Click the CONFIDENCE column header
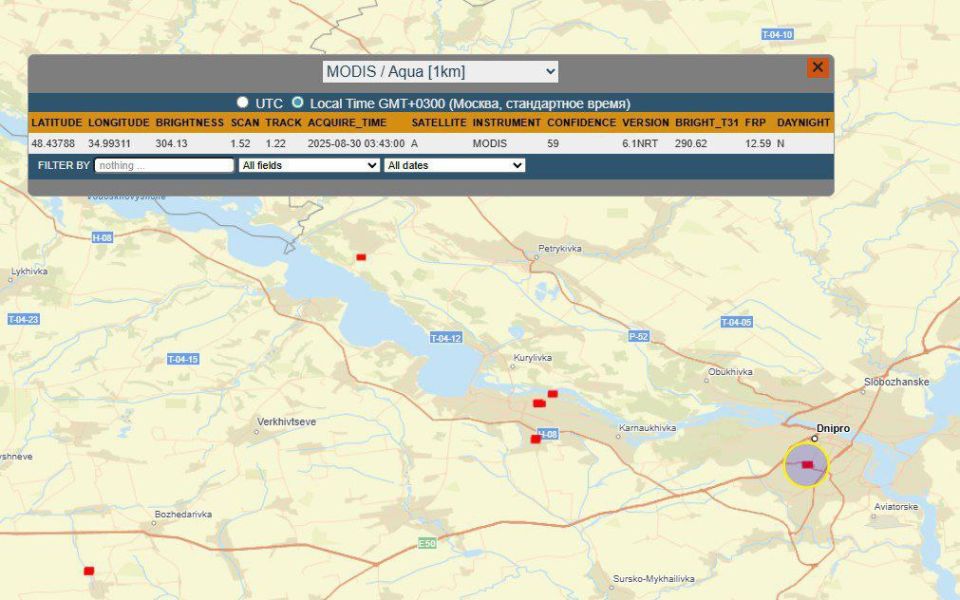The image size is (960, 600). point(580,122)
